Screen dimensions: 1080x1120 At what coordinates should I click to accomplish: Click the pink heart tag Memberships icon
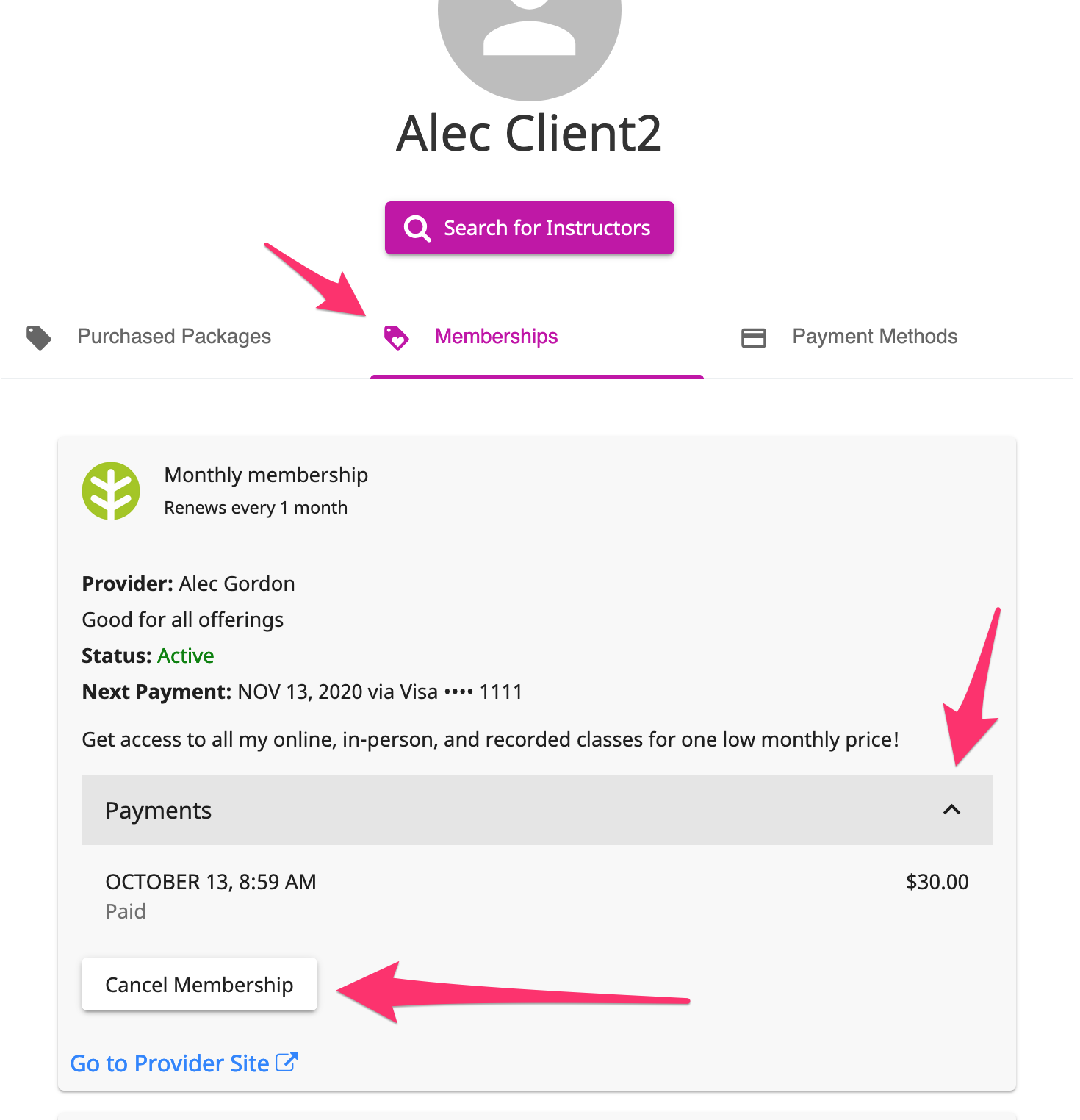pos(396,337)
